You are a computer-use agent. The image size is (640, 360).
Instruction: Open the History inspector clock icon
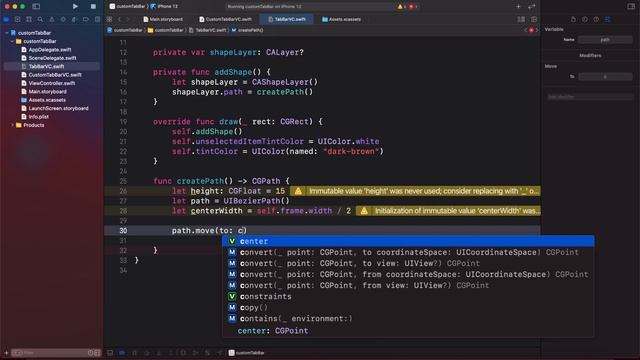(585, 19)
